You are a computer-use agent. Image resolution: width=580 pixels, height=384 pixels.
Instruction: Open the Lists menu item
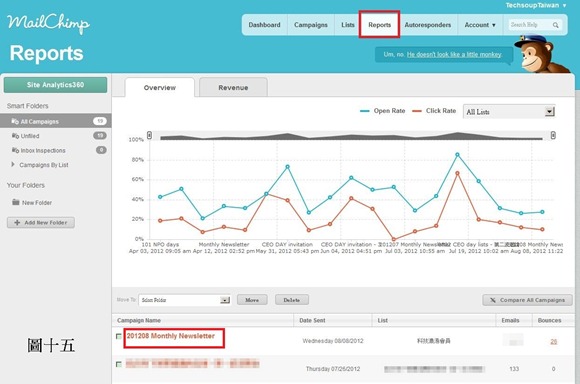(x=347, y=25)
